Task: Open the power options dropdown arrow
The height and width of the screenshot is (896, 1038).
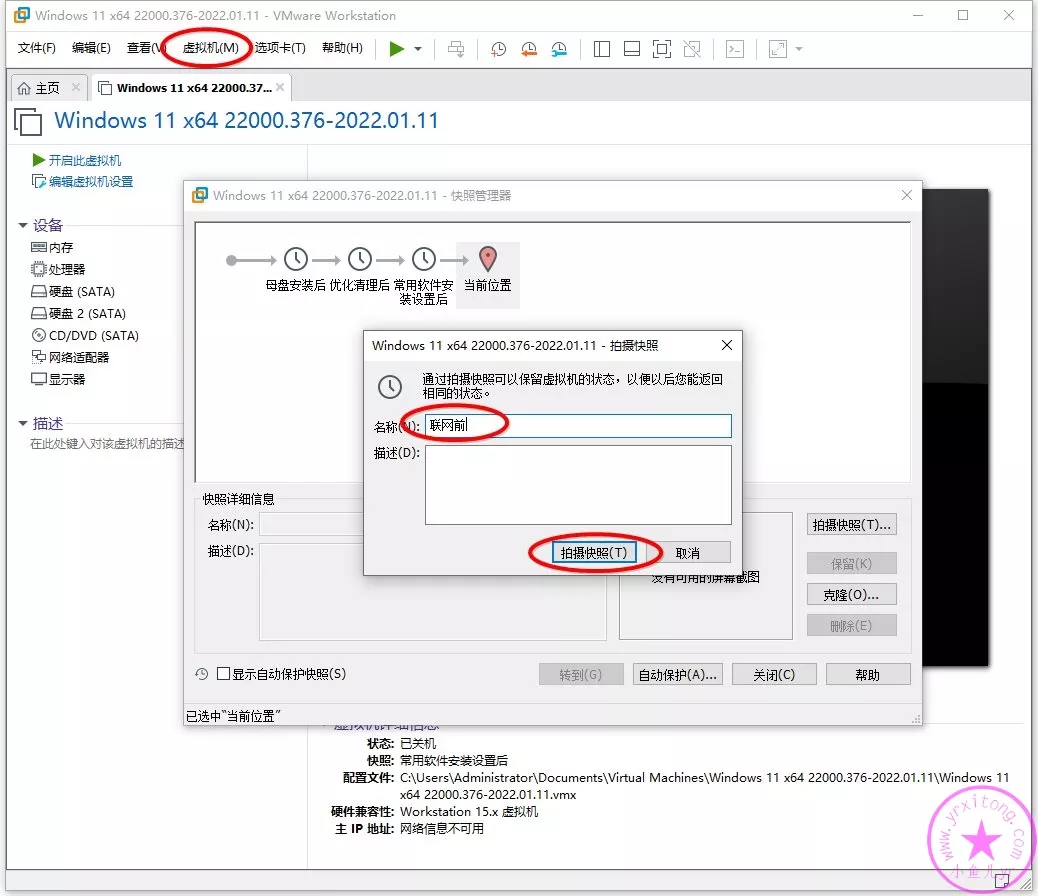Action: pos(418,48)
